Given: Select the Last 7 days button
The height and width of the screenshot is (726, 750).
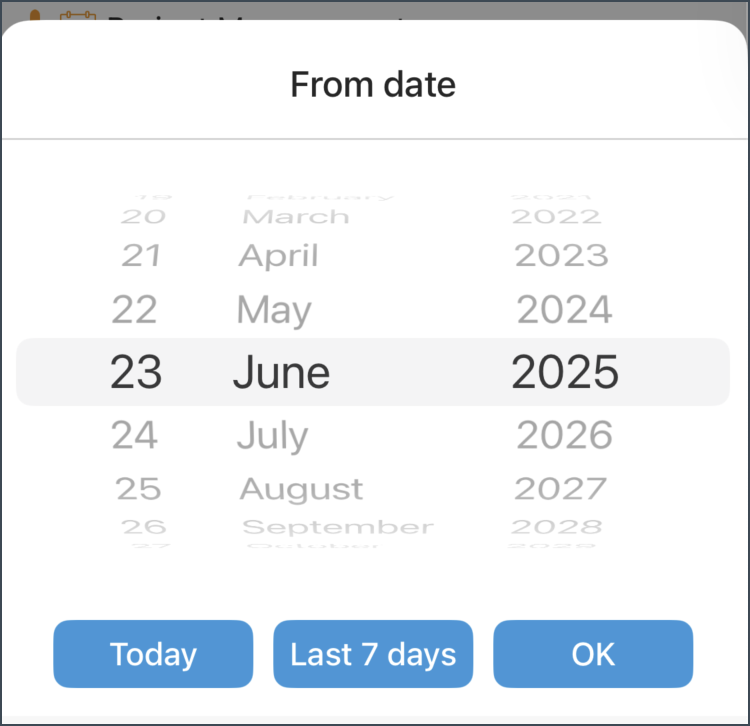Looking at the screenshot, I should pos(373,654).
